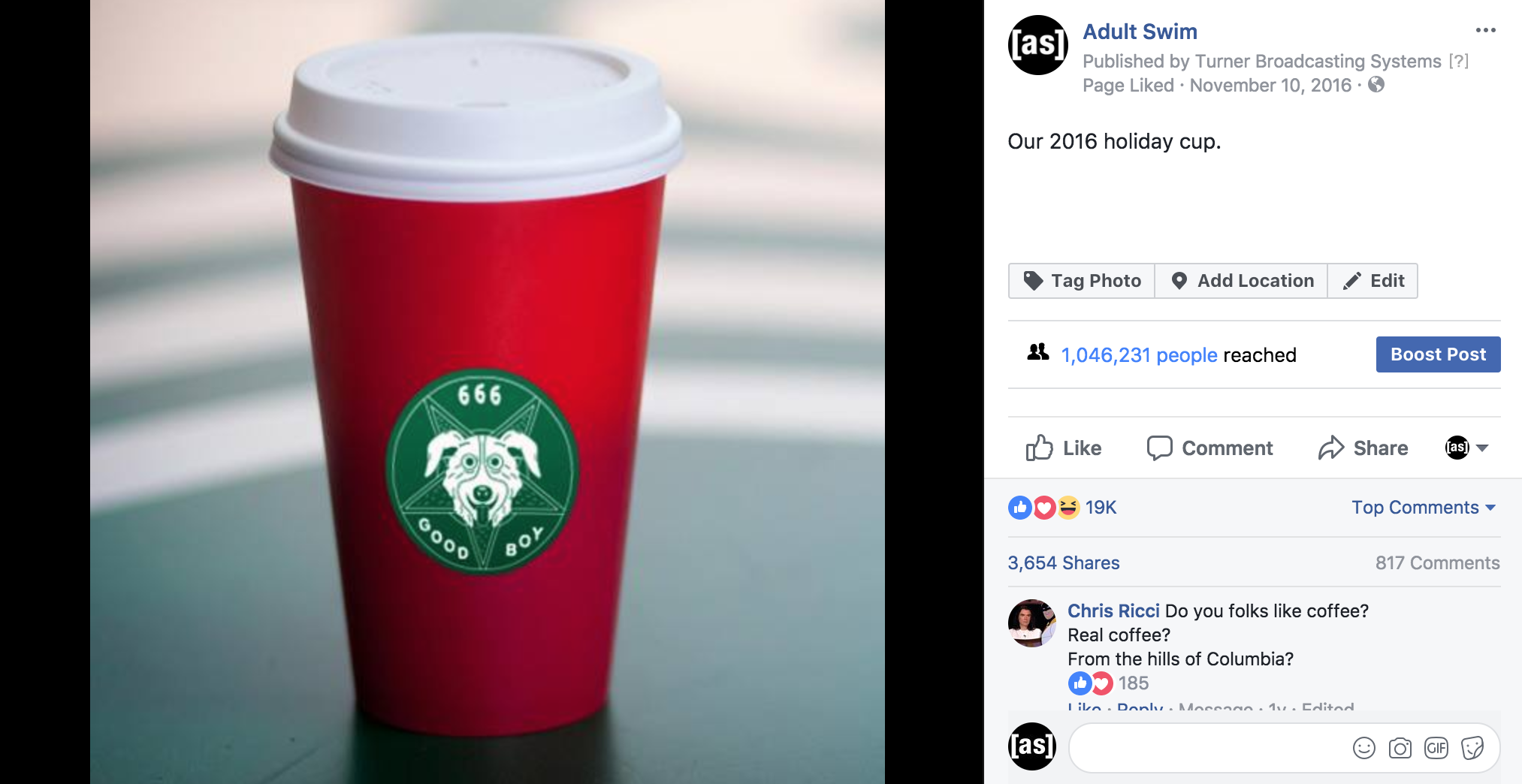Open the post options three-dot menu
Viewport: 1522px width, 784px height.
point(1485,30)
